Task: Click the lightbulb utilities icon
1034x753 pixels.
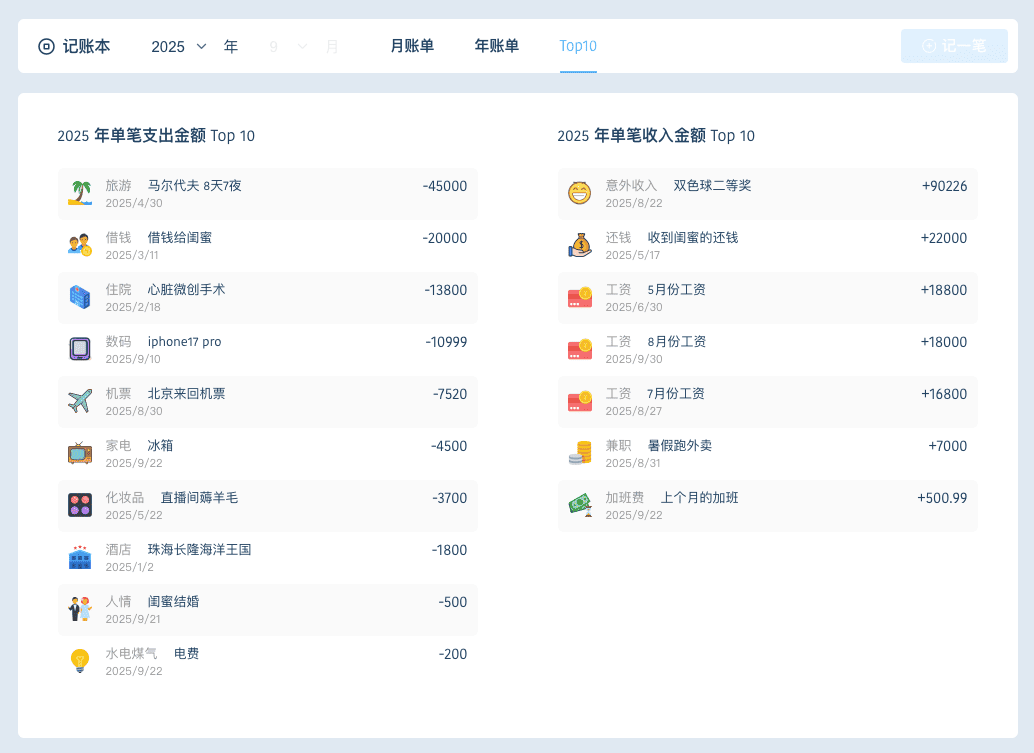Action: coord(80,661)
